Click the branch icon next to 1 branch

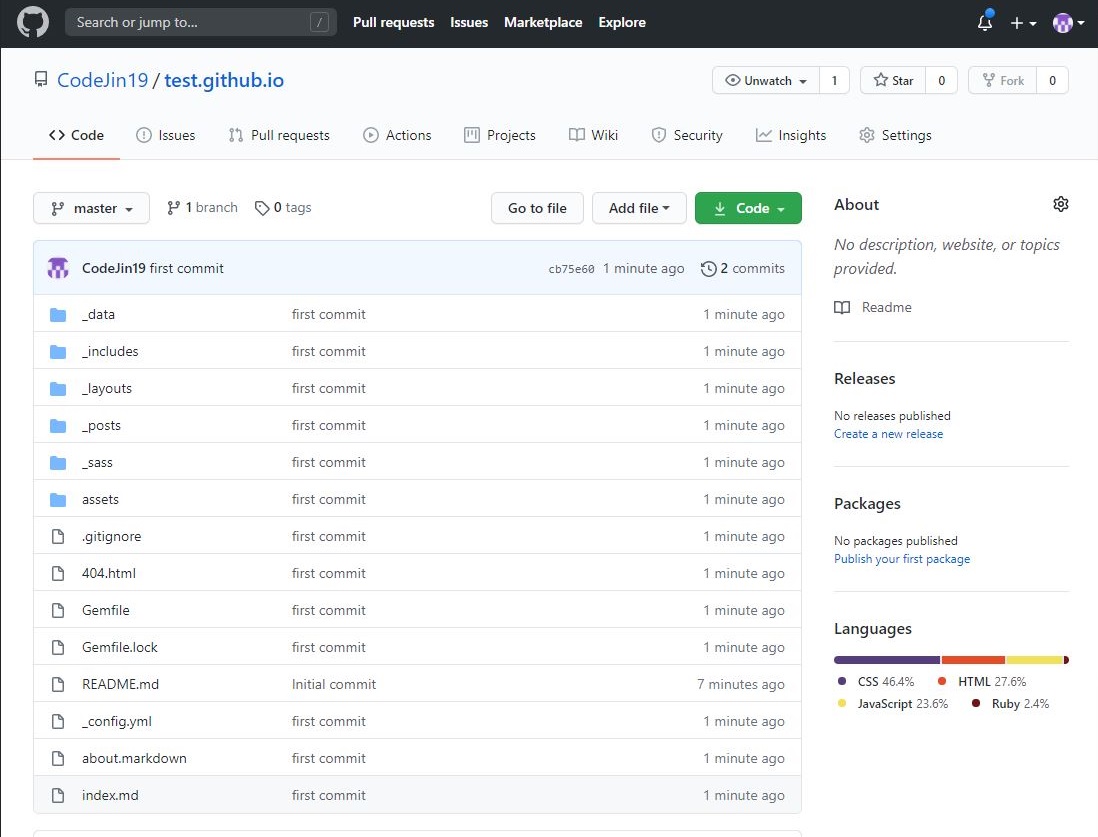[x=174, y=208]
